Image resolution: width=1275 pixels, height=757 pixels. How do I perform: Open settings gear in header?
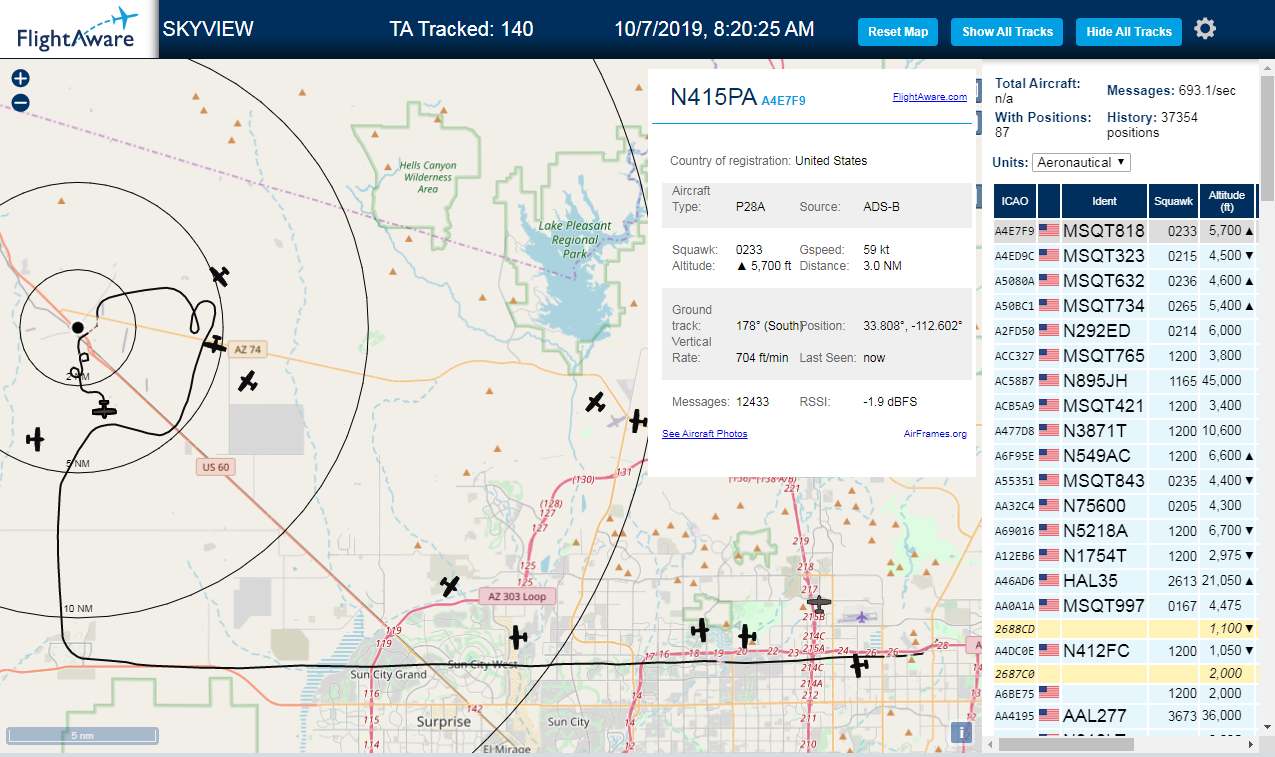pos(1205,29)
